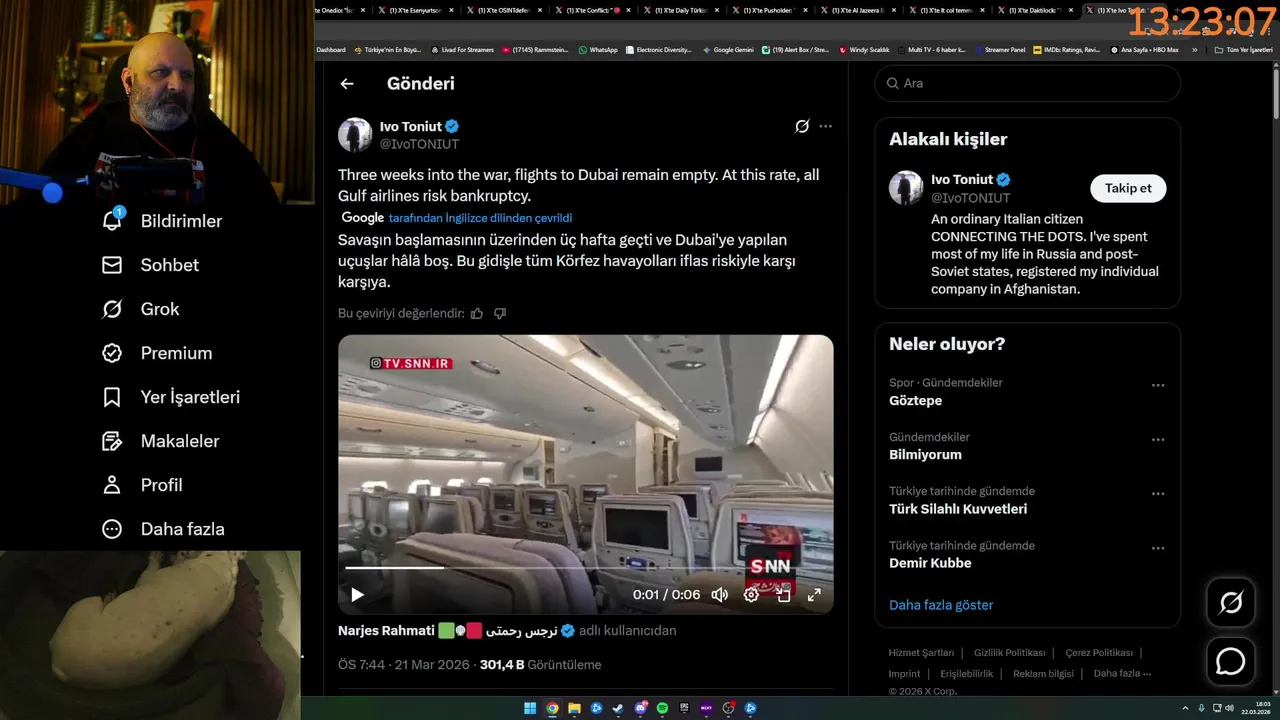Open options for Bilmiyorum trend

tap(1158, 439)
